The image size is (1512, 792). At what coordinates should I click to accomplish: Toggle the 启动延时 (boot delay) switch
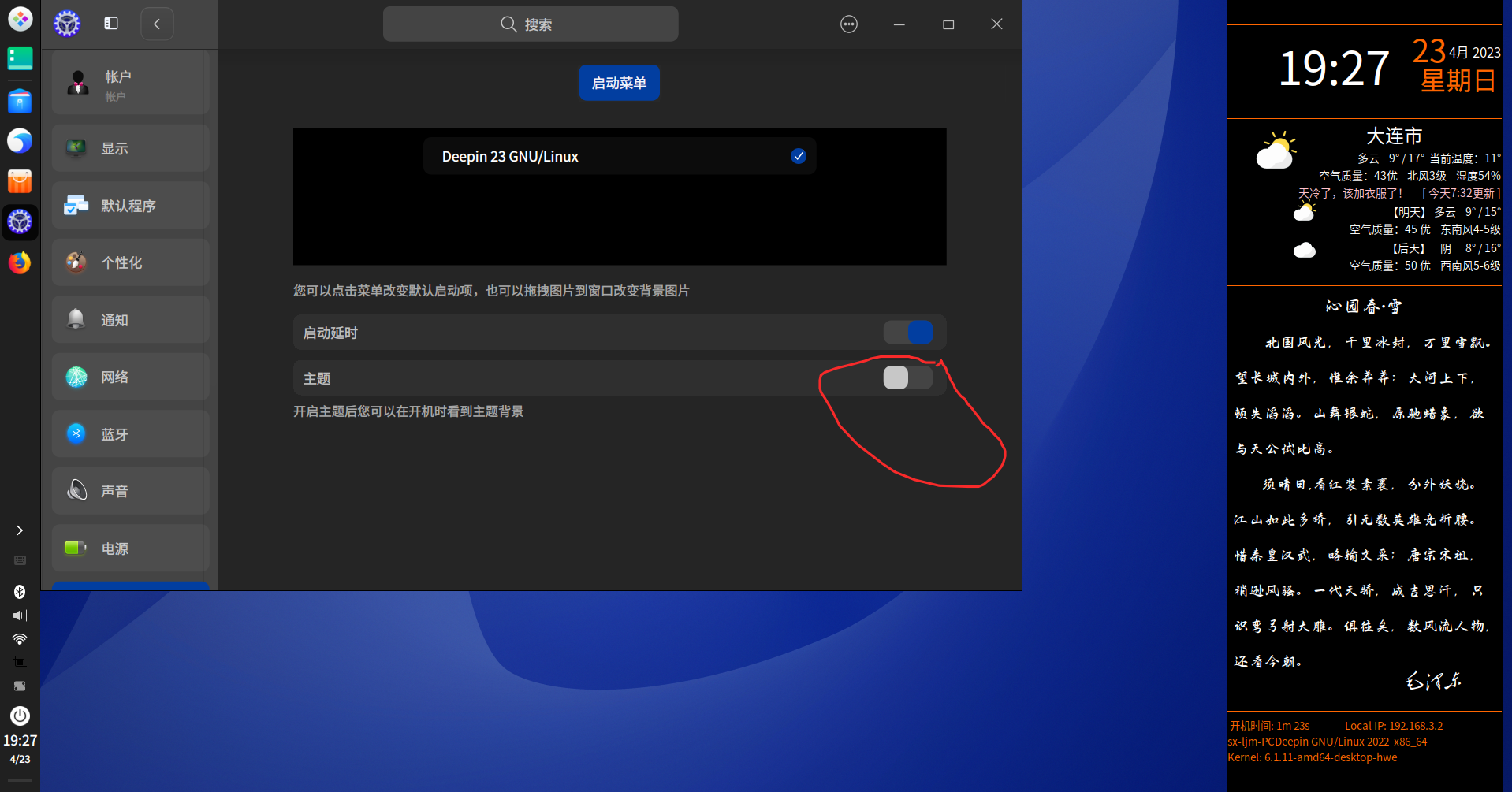(908, 332)
